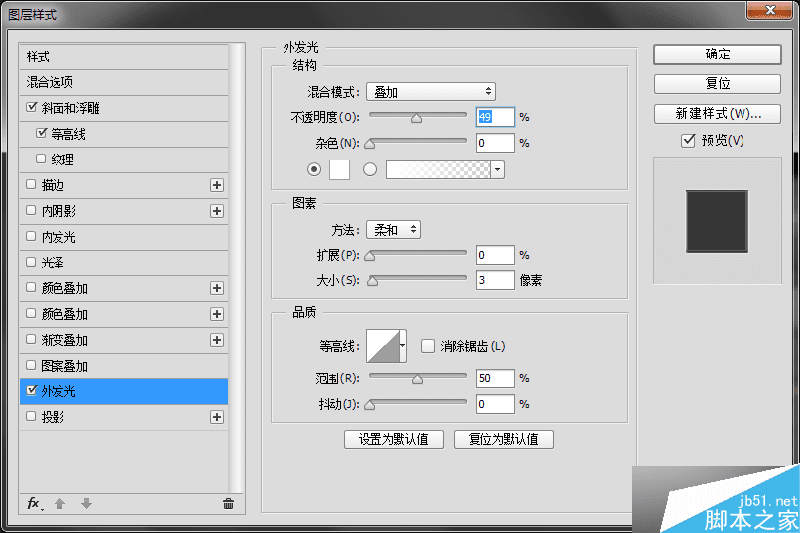Click the 设置为默认值 button

[394, 439]
